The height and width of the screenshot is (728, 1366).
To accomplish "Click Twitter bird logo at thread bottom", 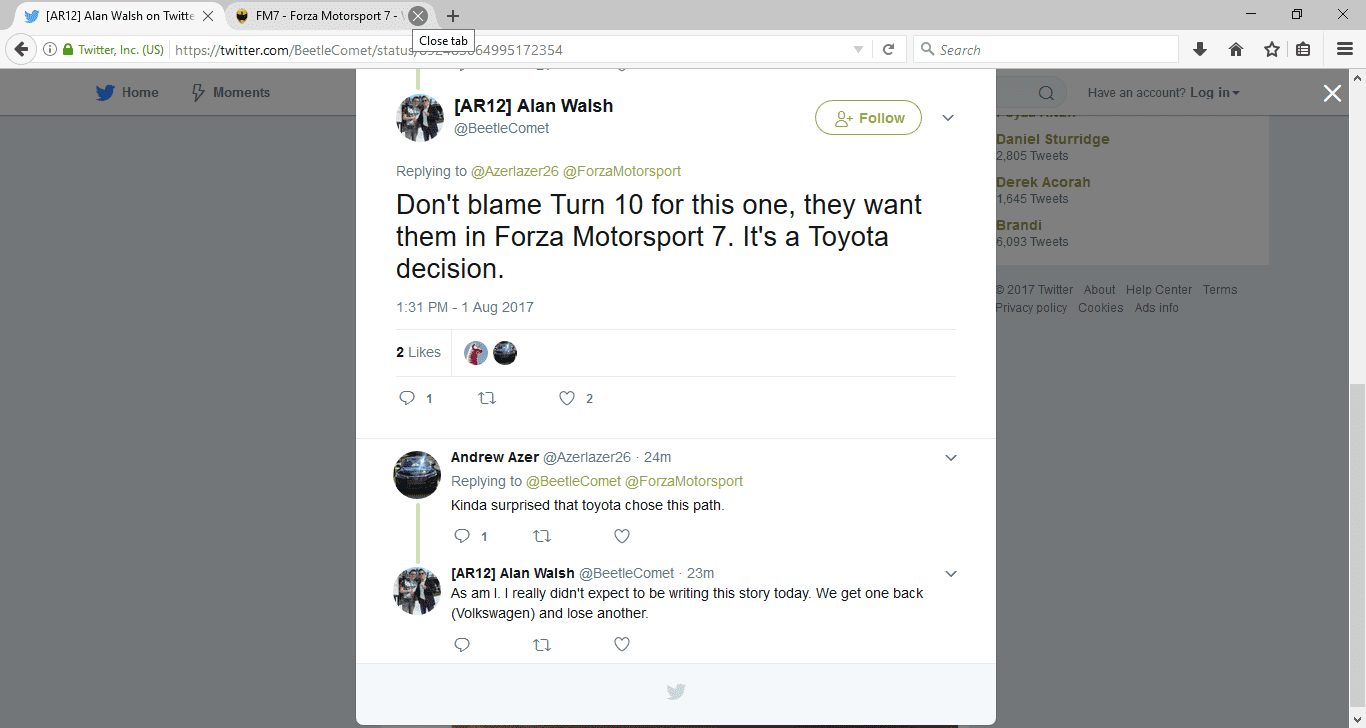I will (676, 691).
